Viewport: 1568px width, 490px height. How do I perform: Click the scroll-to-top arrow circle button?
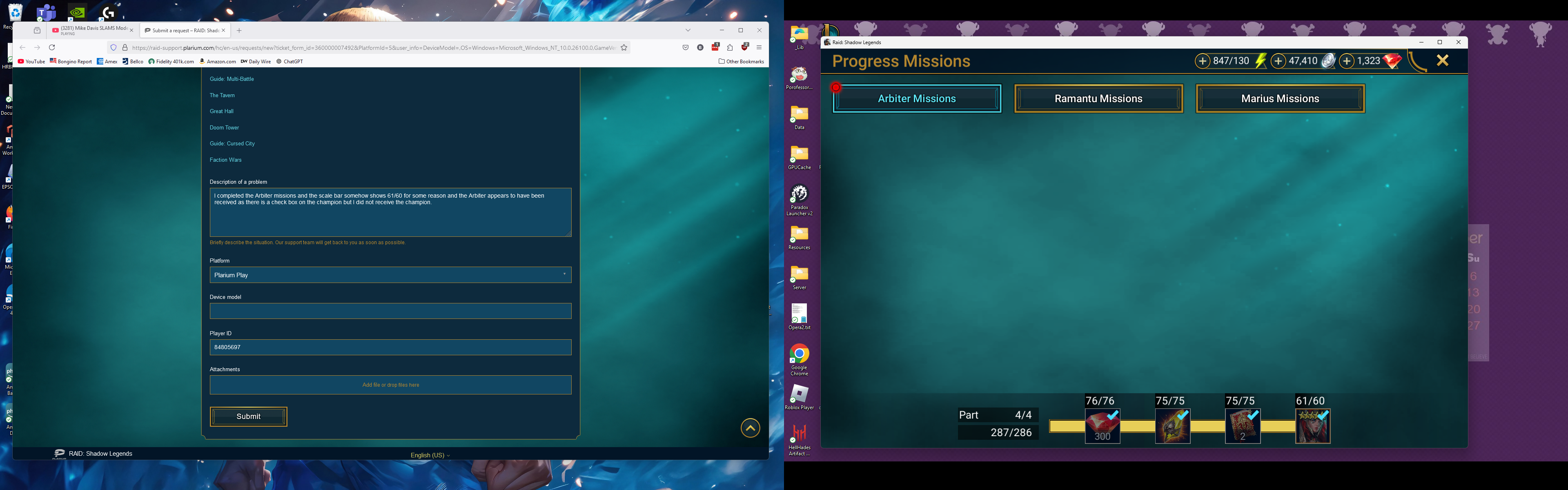point(750,428)
